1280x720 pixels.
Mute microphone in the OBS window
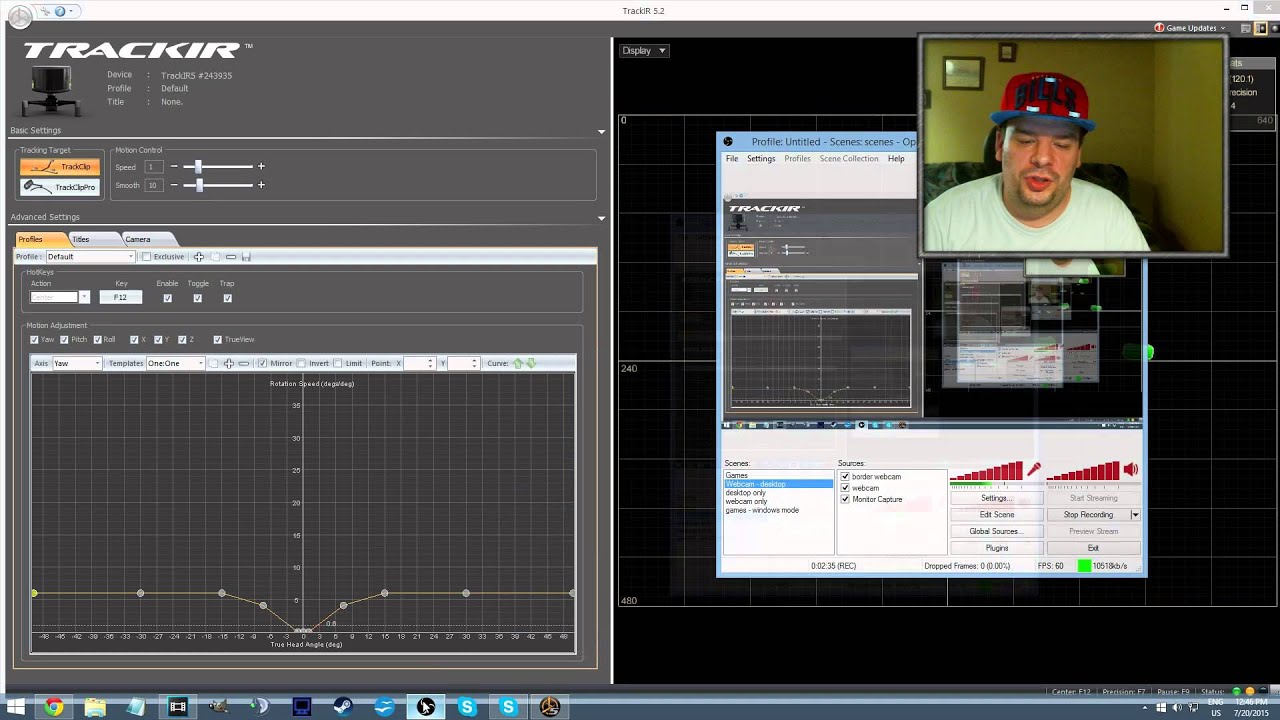click(x=1034, y=469)
